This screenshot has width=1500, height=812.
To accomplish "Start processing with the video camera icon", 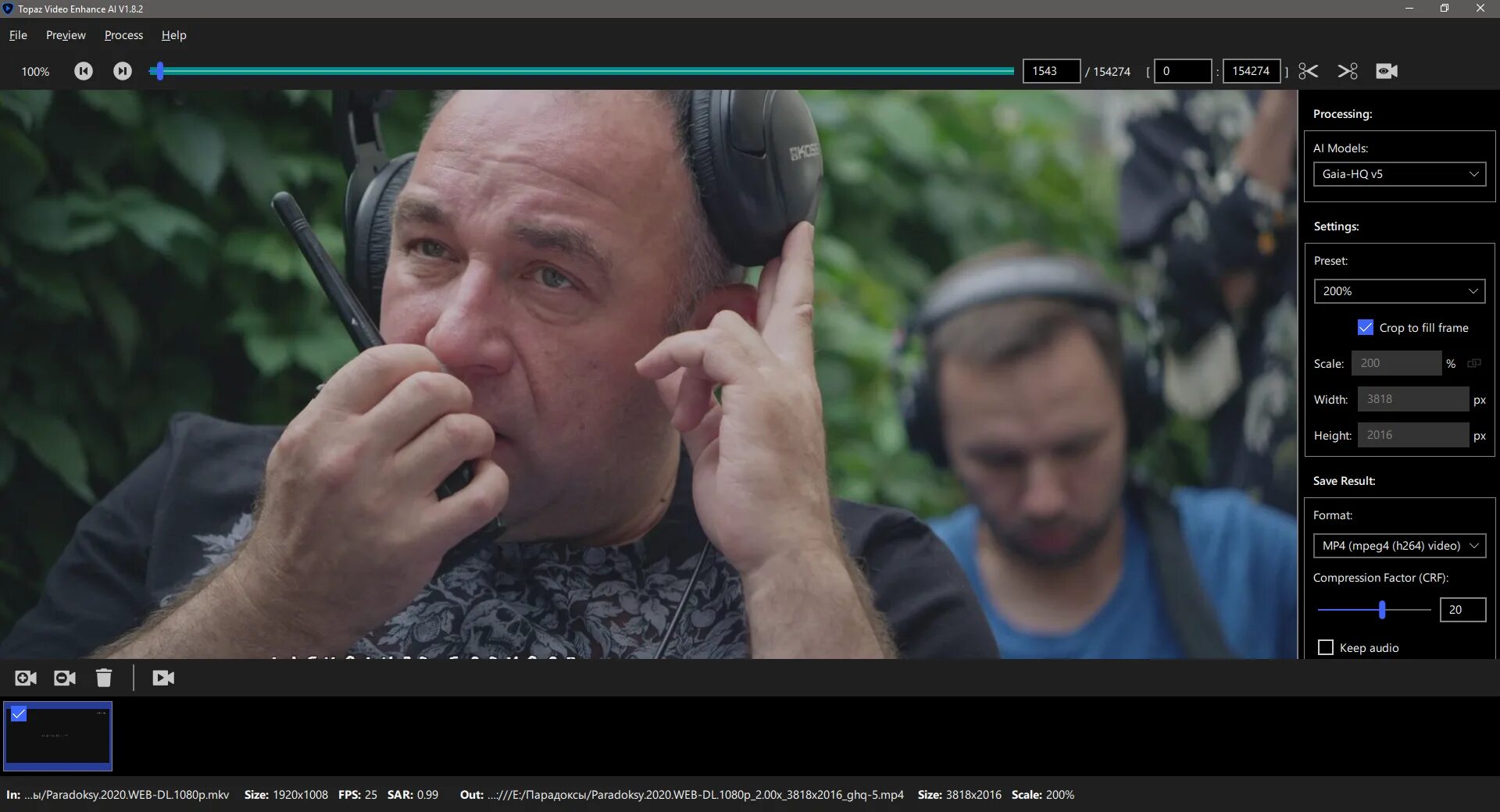I will point(163,678).
